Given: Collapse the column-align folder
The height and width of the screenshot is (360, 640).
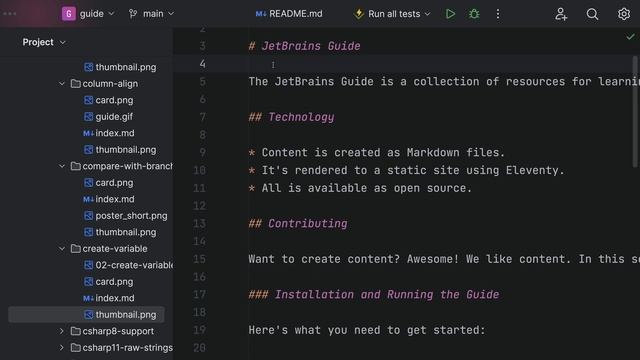Looking at the screenshot, I should click(x=62, y=84).
